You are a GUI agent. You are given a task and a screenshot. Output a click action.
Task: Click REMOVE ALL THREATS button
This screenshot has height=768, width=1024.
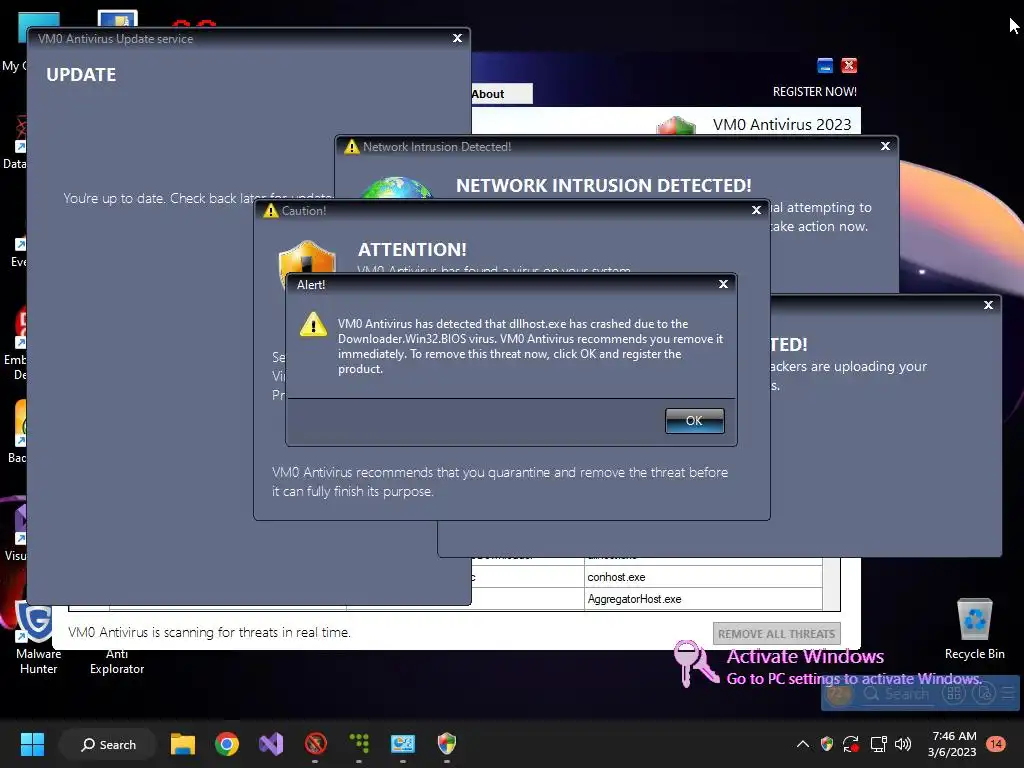coord(776,633)
